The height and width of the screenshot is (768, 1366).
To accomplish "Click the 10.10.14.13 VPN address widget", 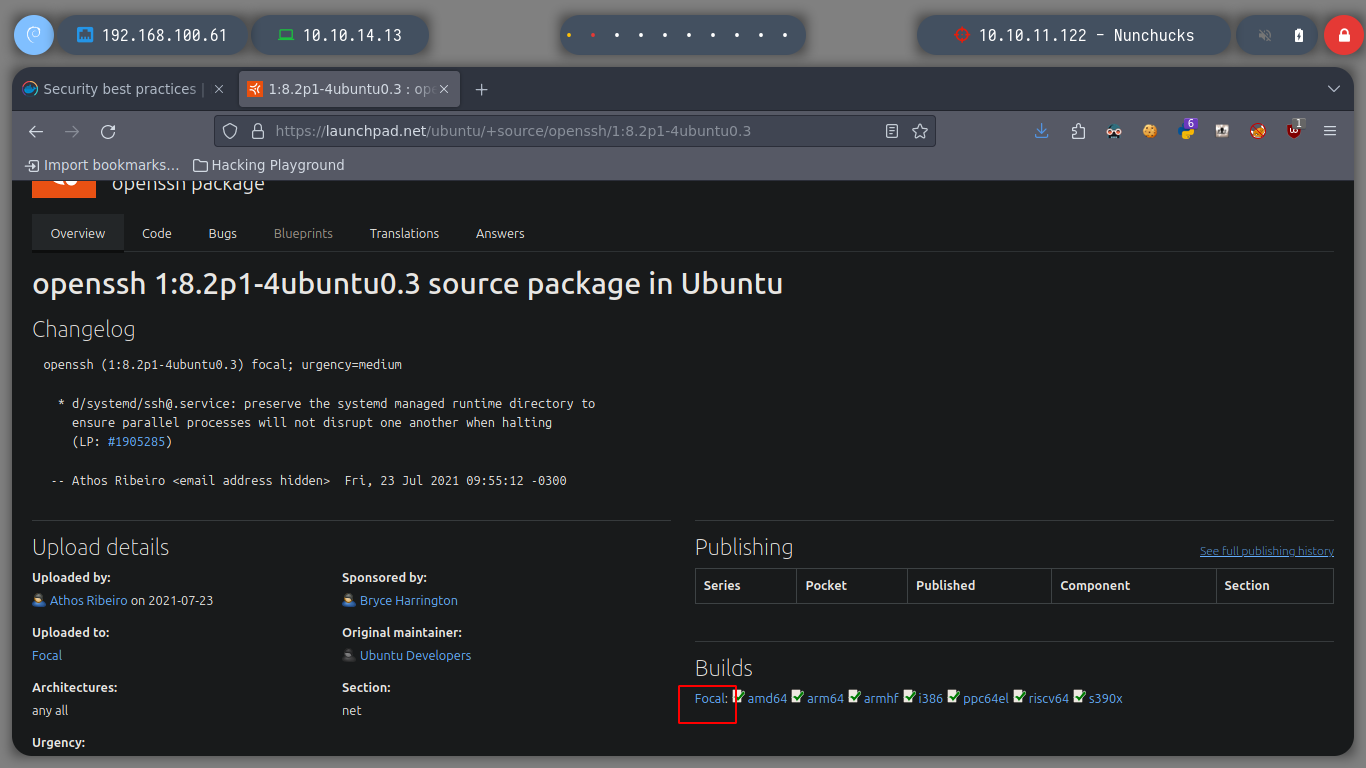I will click(x=340, y=35).
